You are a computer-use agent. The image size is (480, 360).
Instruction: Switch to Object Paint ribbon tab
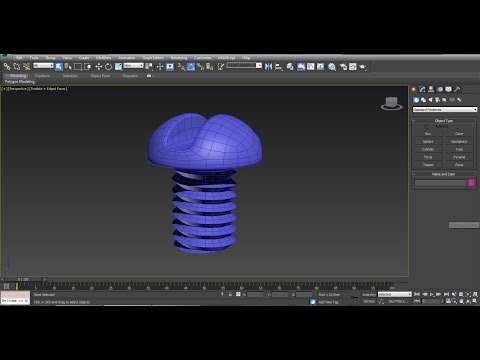click(100, 76)
